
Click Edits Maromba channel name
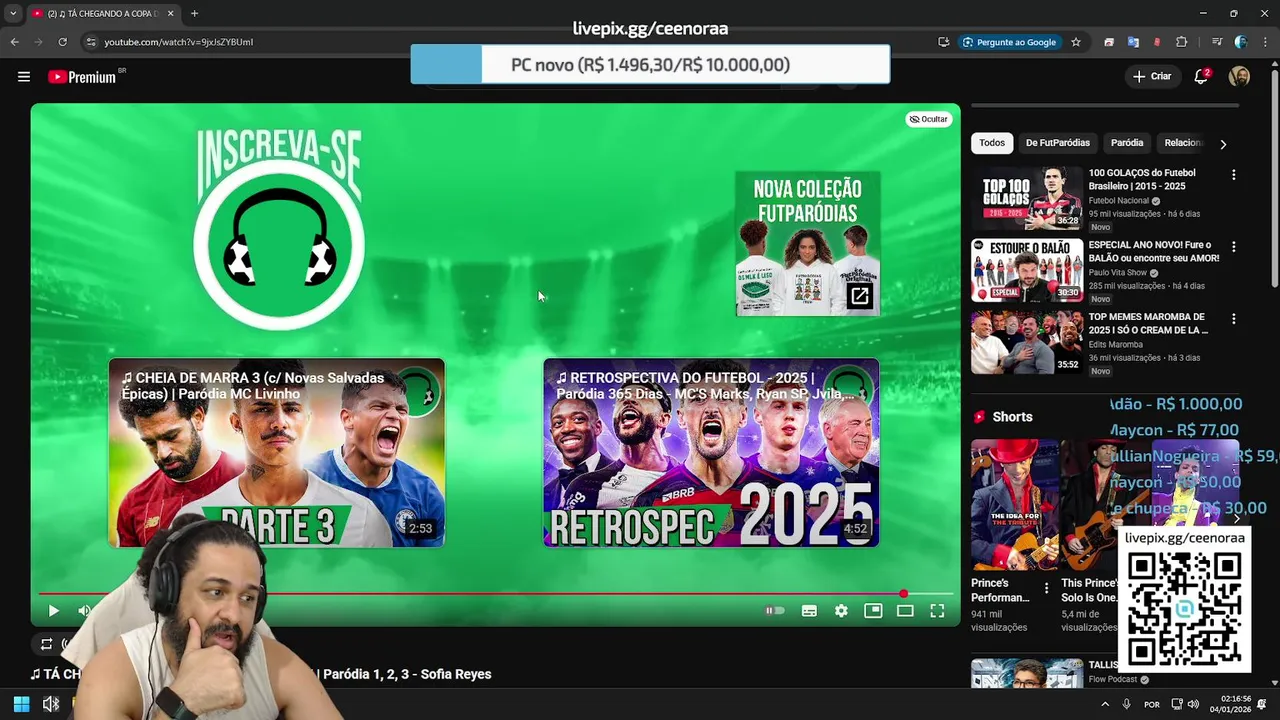tap(1116, 345)
